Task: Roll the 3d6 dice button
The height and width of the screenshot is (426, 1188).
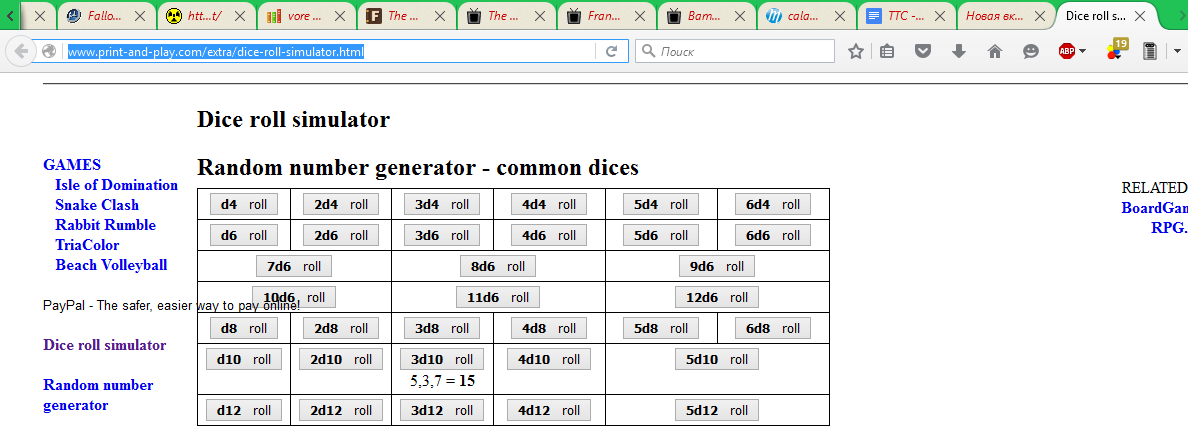Action: click(442, 236)
